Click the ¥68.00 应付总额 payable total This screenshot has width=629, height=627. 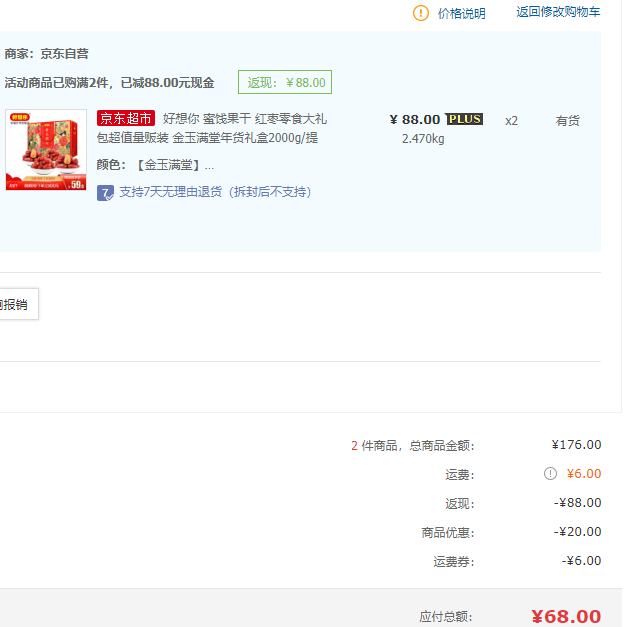(x=566, y=616)
